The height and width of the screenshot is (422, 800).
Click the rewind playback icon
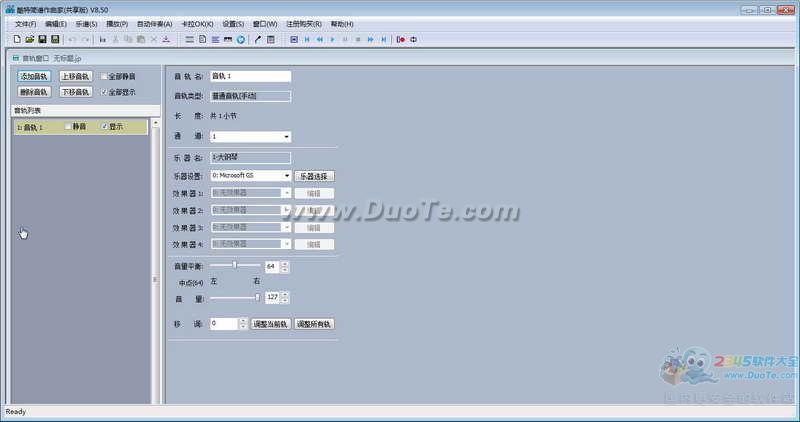[319, 39]
